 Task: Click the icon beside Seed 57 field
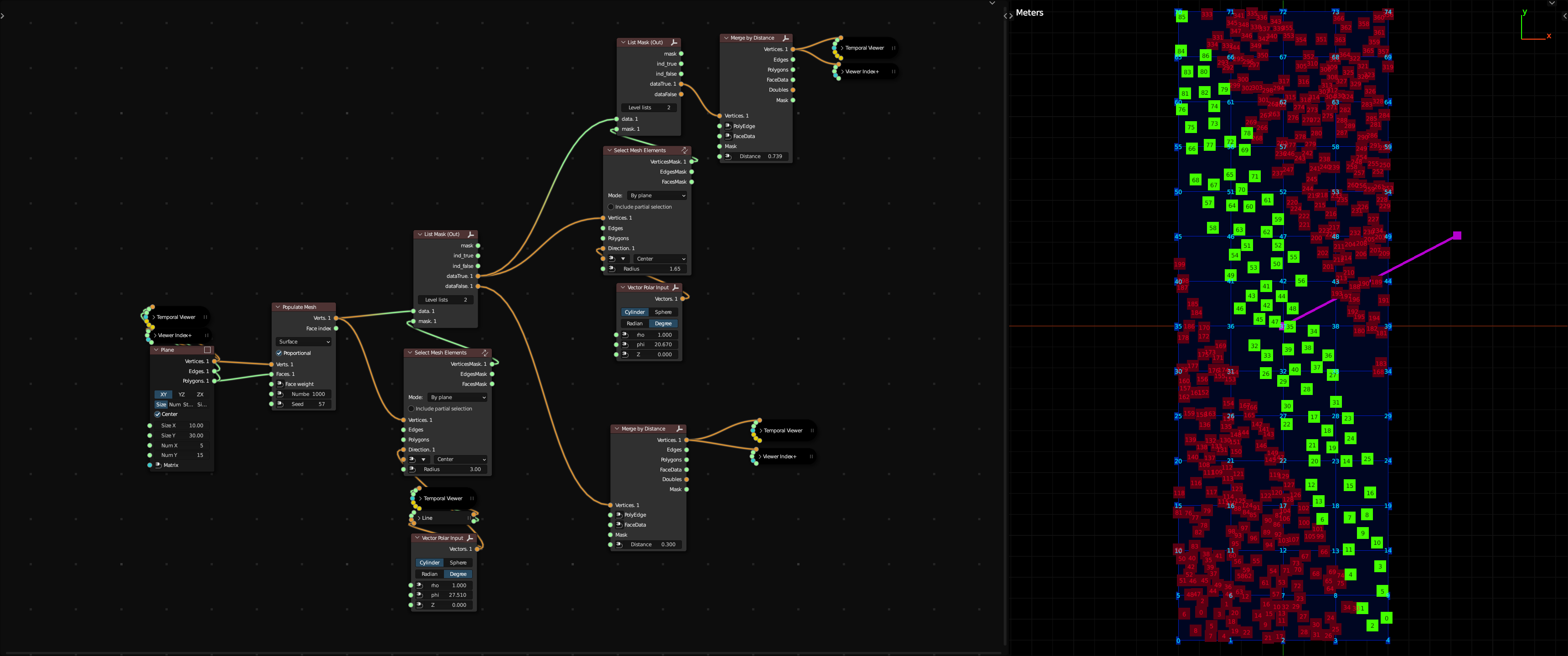[280, 404]
